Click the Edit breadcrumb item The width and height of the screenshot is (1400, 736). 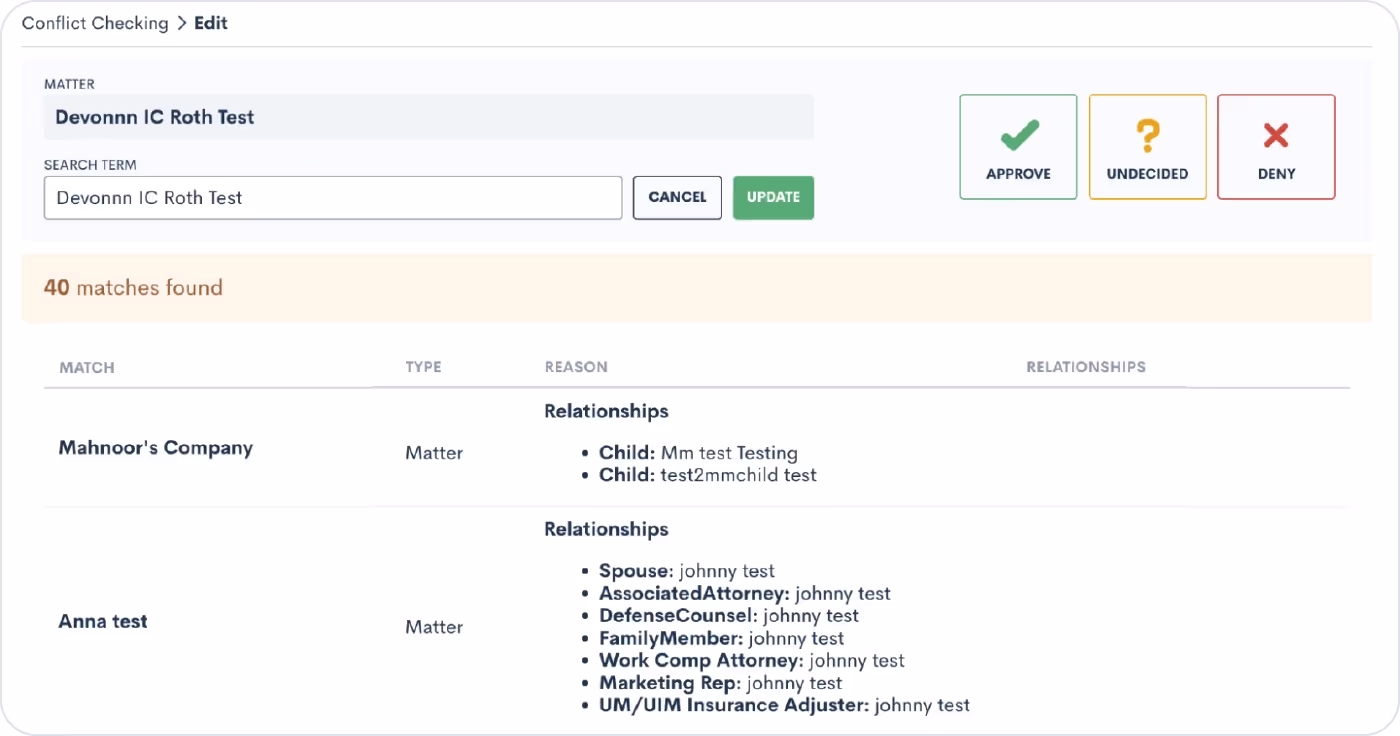pyautogui.click(x=211, y=23)
